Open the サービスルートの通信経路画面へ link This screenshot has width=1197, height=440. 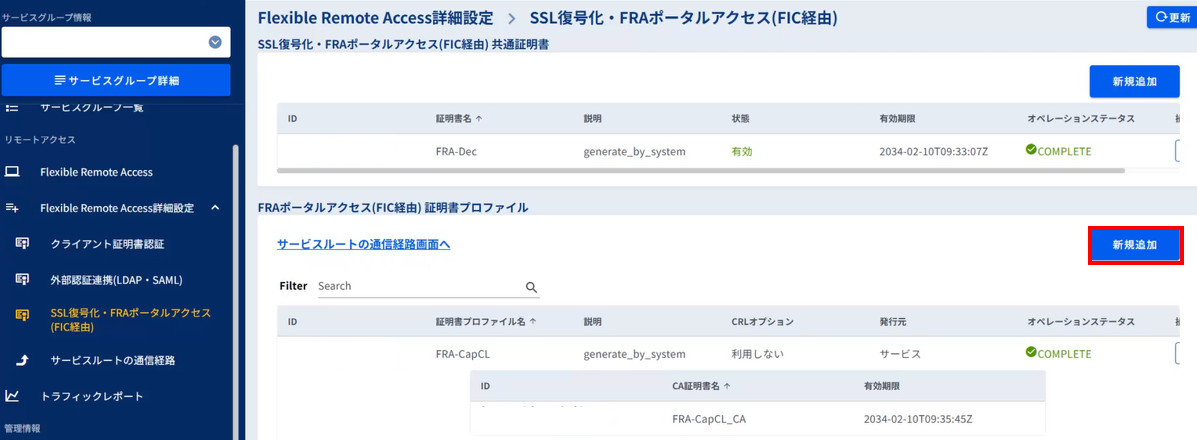[363, 244]
